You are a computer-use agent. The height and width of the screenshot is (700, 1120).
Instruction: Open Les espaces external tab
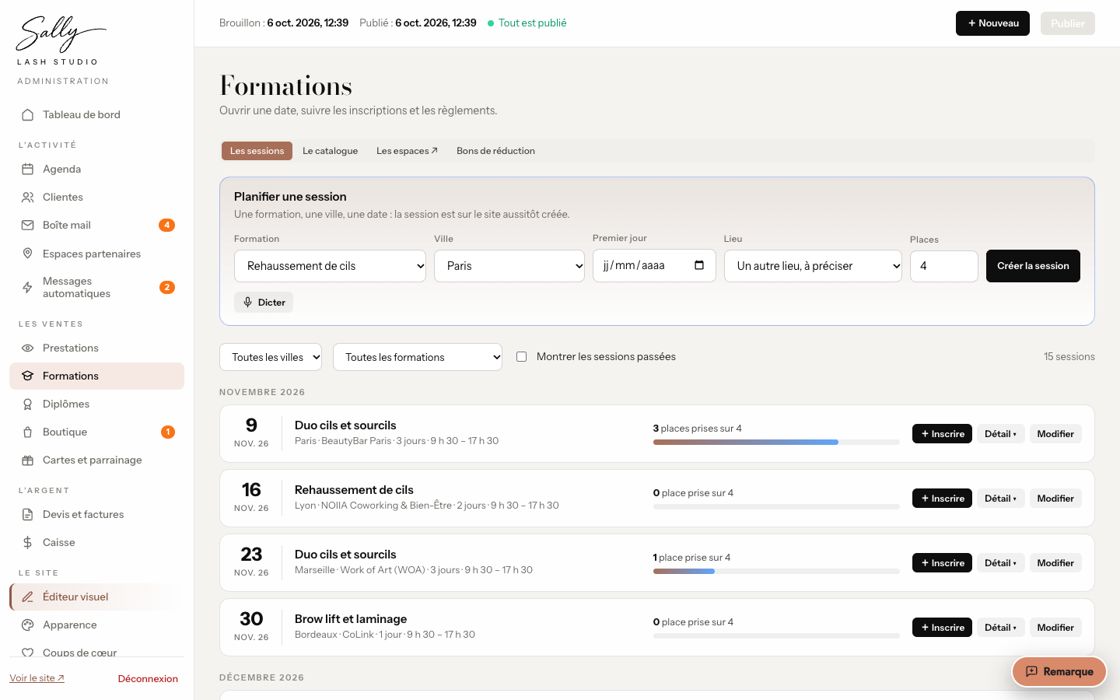406,151
